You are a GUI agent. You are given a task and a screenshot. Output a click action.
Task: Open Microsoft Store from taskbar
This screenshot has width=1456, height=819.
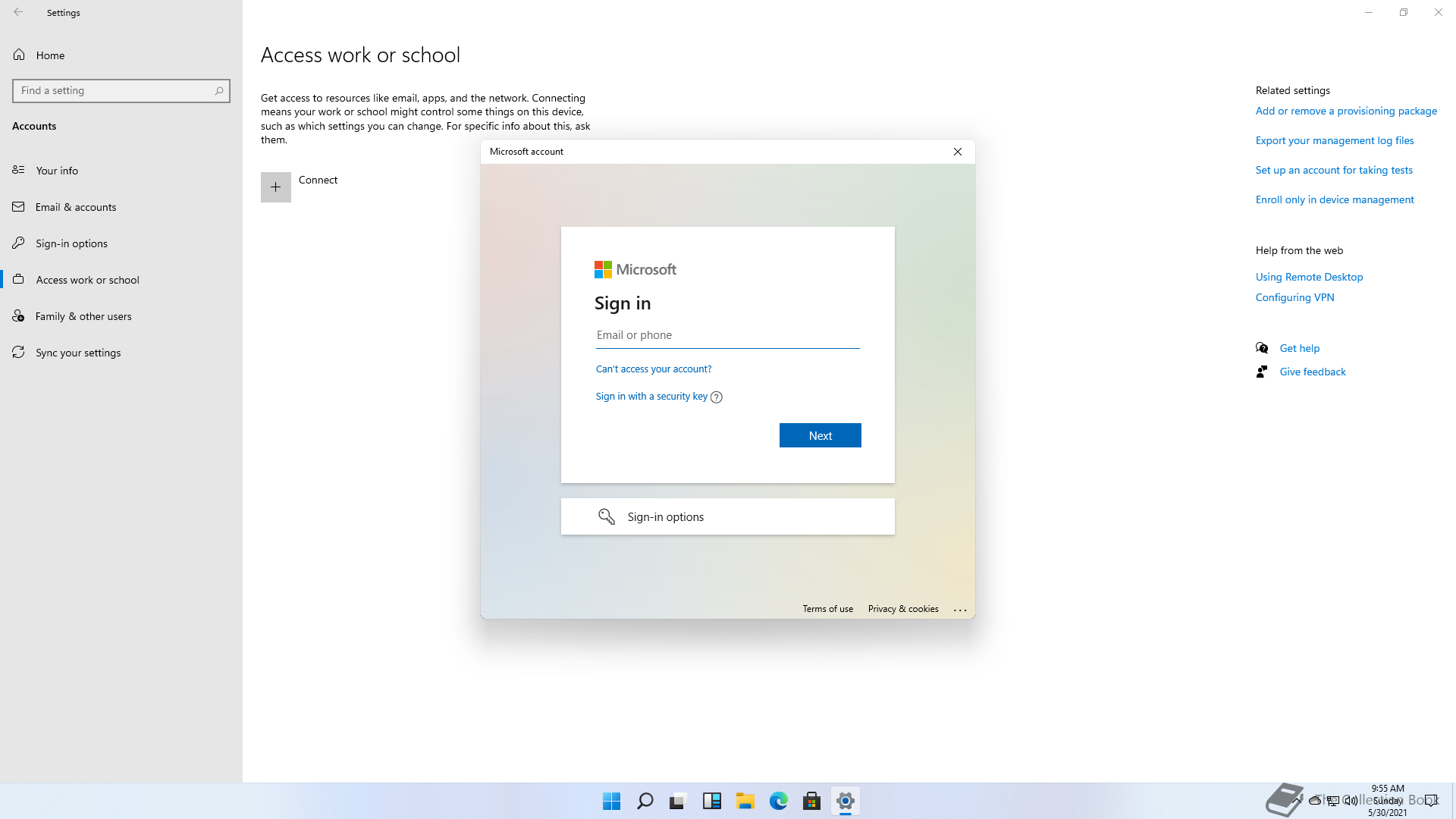tap(811, 801)
